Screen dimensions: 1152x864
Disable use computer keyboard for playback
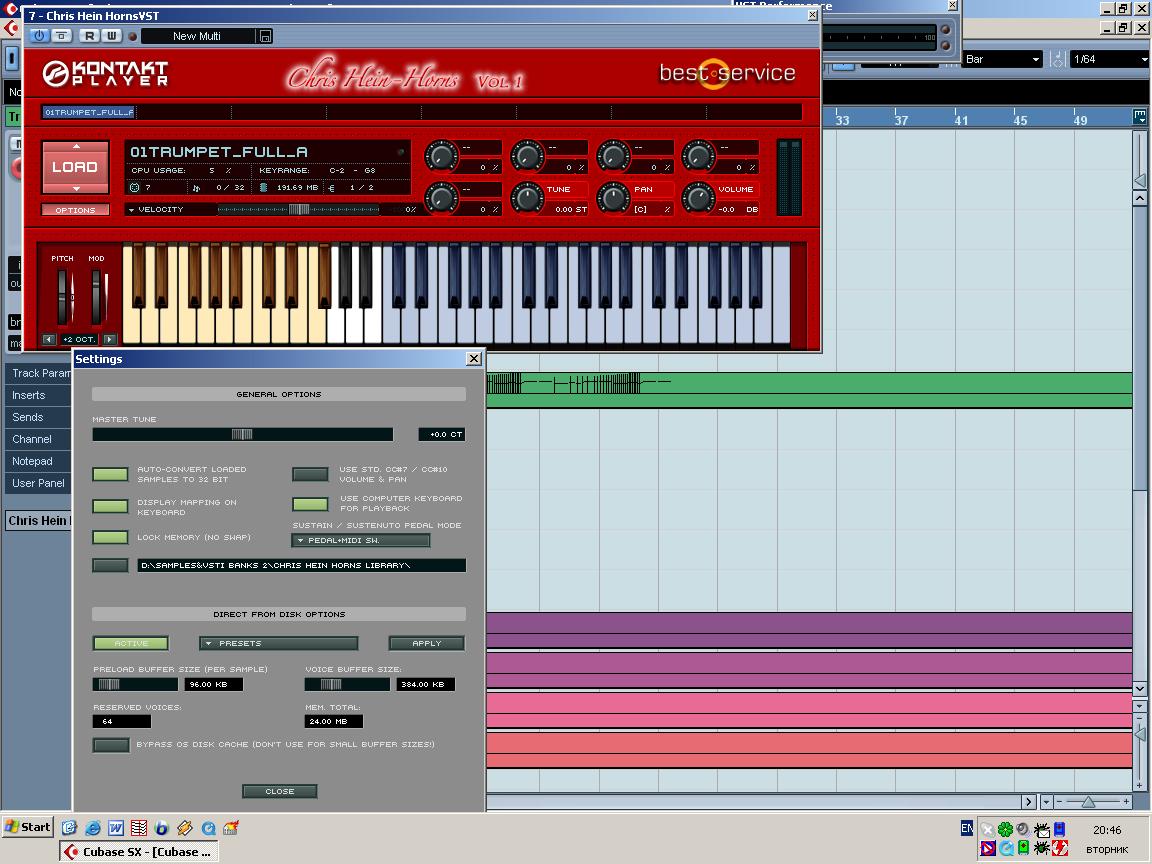coord(310,504)
